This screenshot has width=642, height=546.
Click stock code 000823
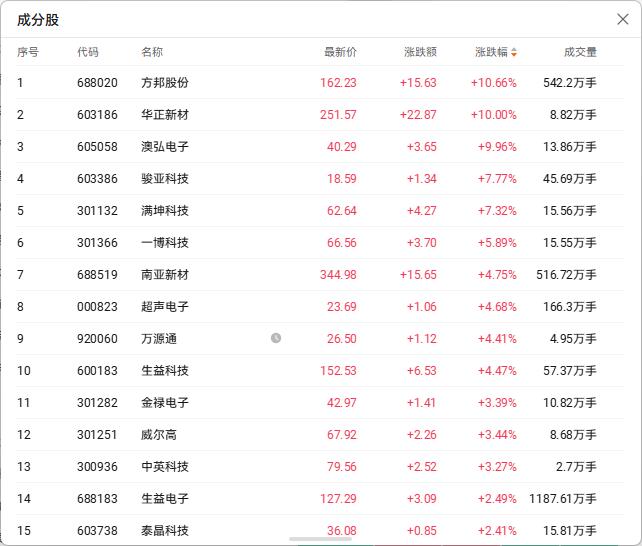coord(97,307)
